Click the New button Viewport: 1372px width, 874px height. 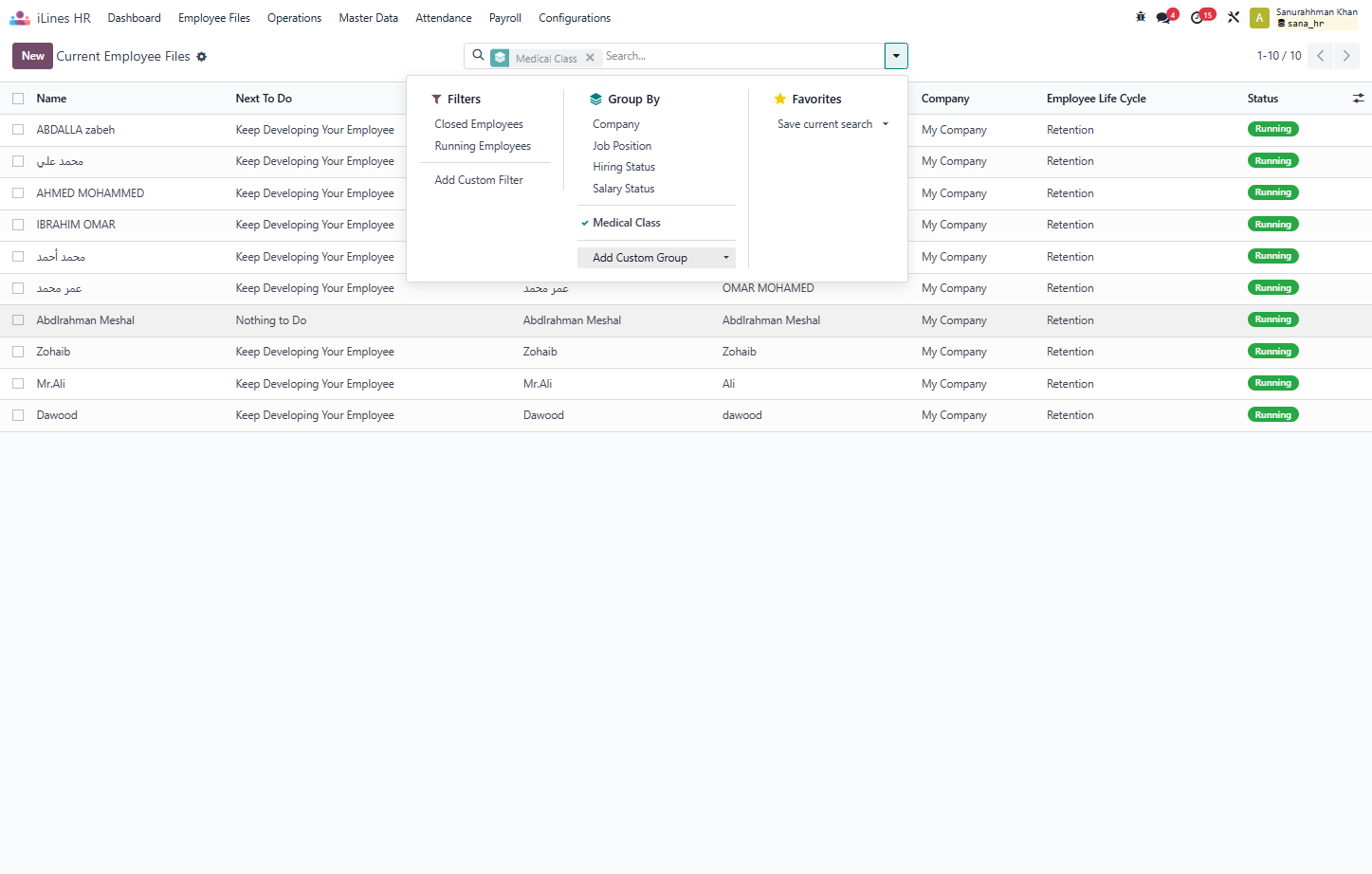[33, 56]
